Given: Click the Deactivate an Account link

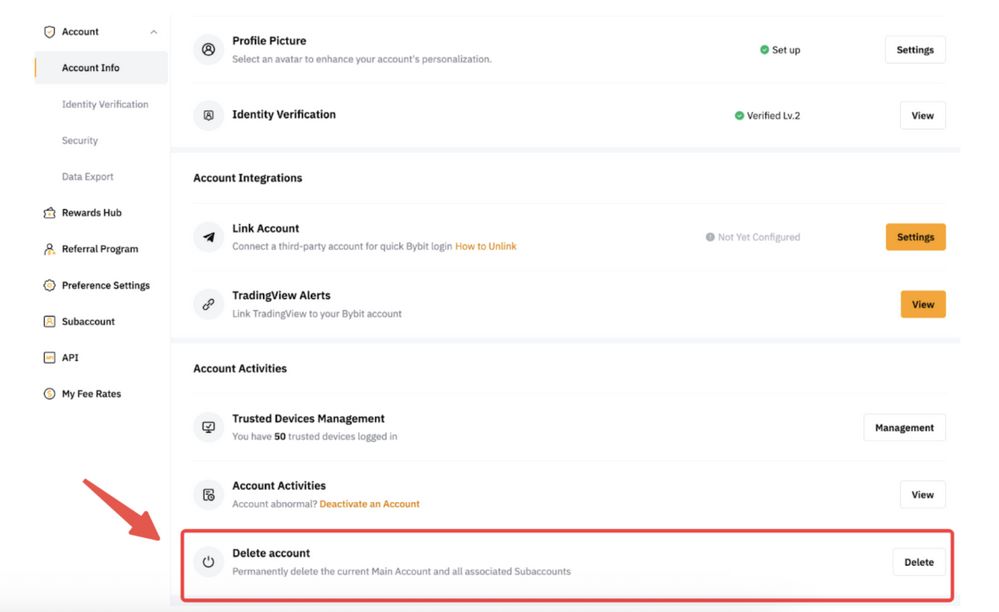Looking at the screenshot, I should [x=370, y=504].
